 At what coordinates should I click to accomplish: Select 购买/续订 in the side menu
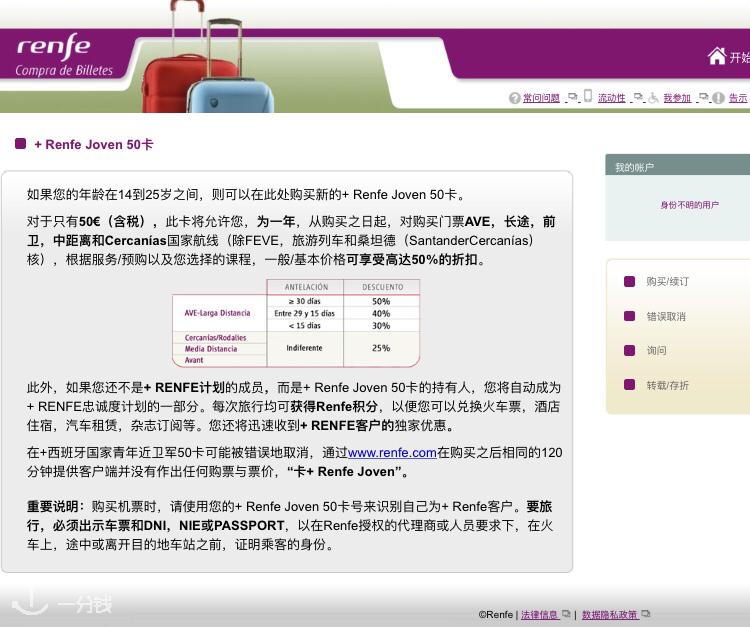(x=667, y=281)
